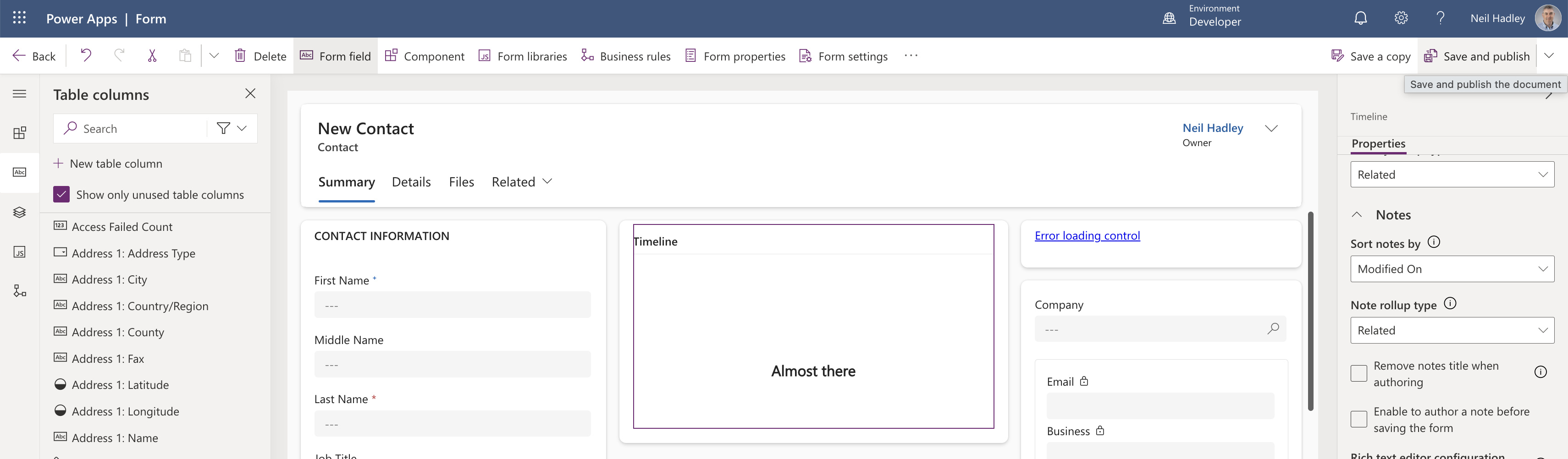The height and width of the screenshot is (459, 1568).
Task: Expand Save and publish options chevron
Action: tap(1549, 56)
